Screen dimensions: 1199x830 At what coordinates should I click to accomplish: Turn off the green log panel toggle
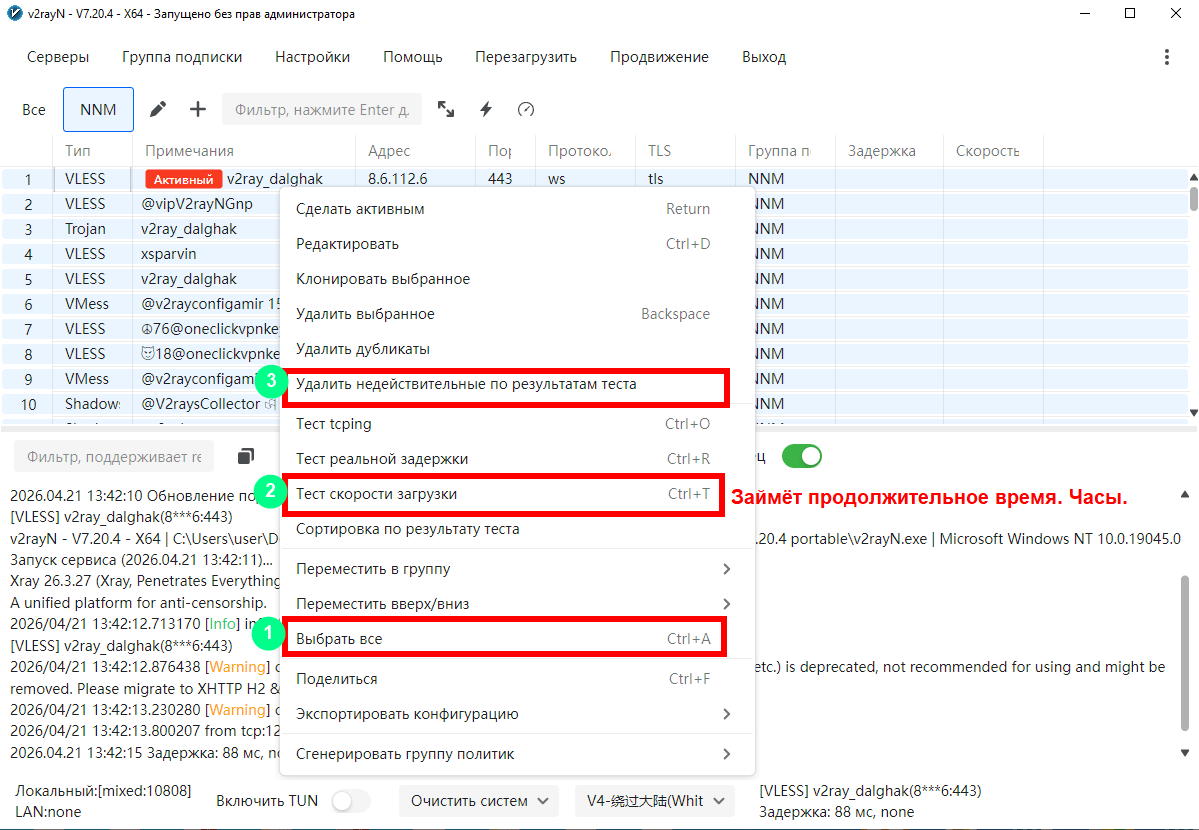801,457
